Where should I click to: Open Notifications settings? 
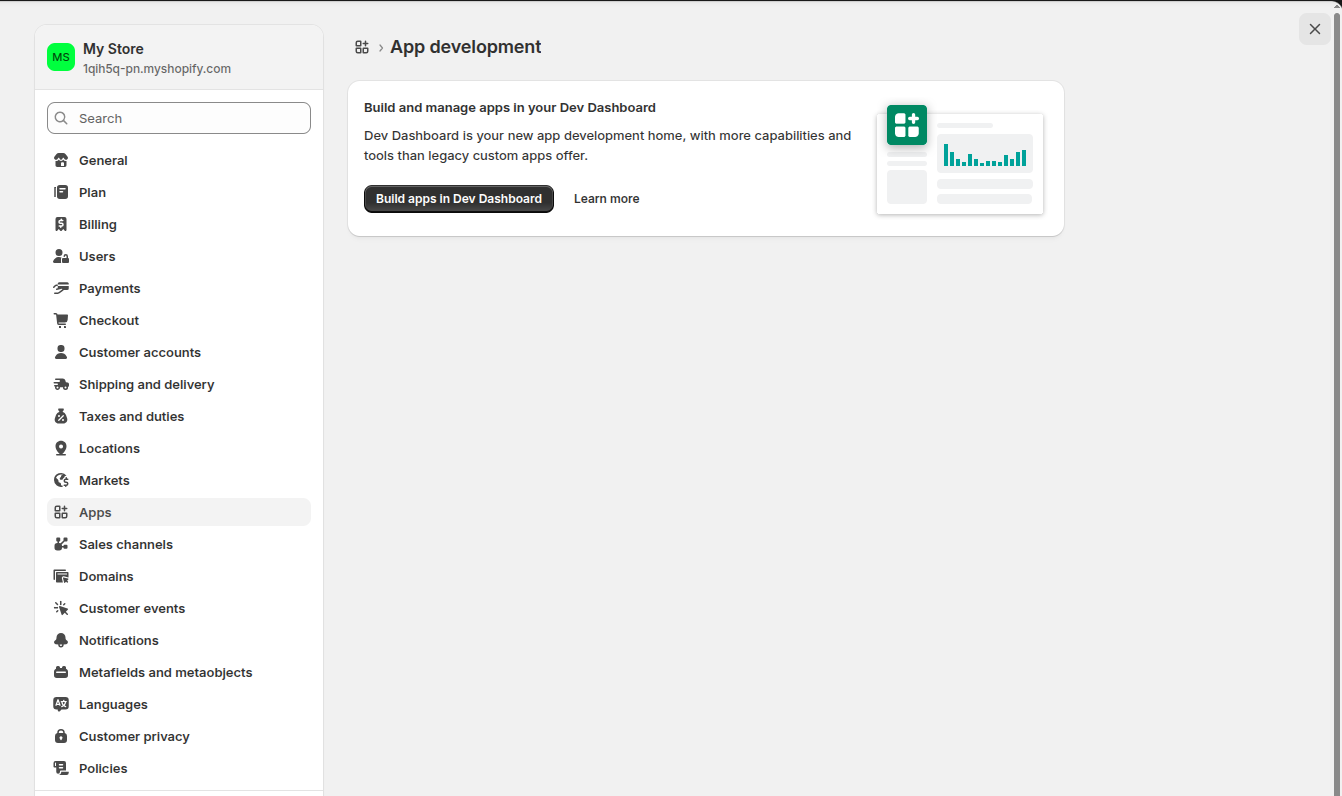click(x=179, y=640)
